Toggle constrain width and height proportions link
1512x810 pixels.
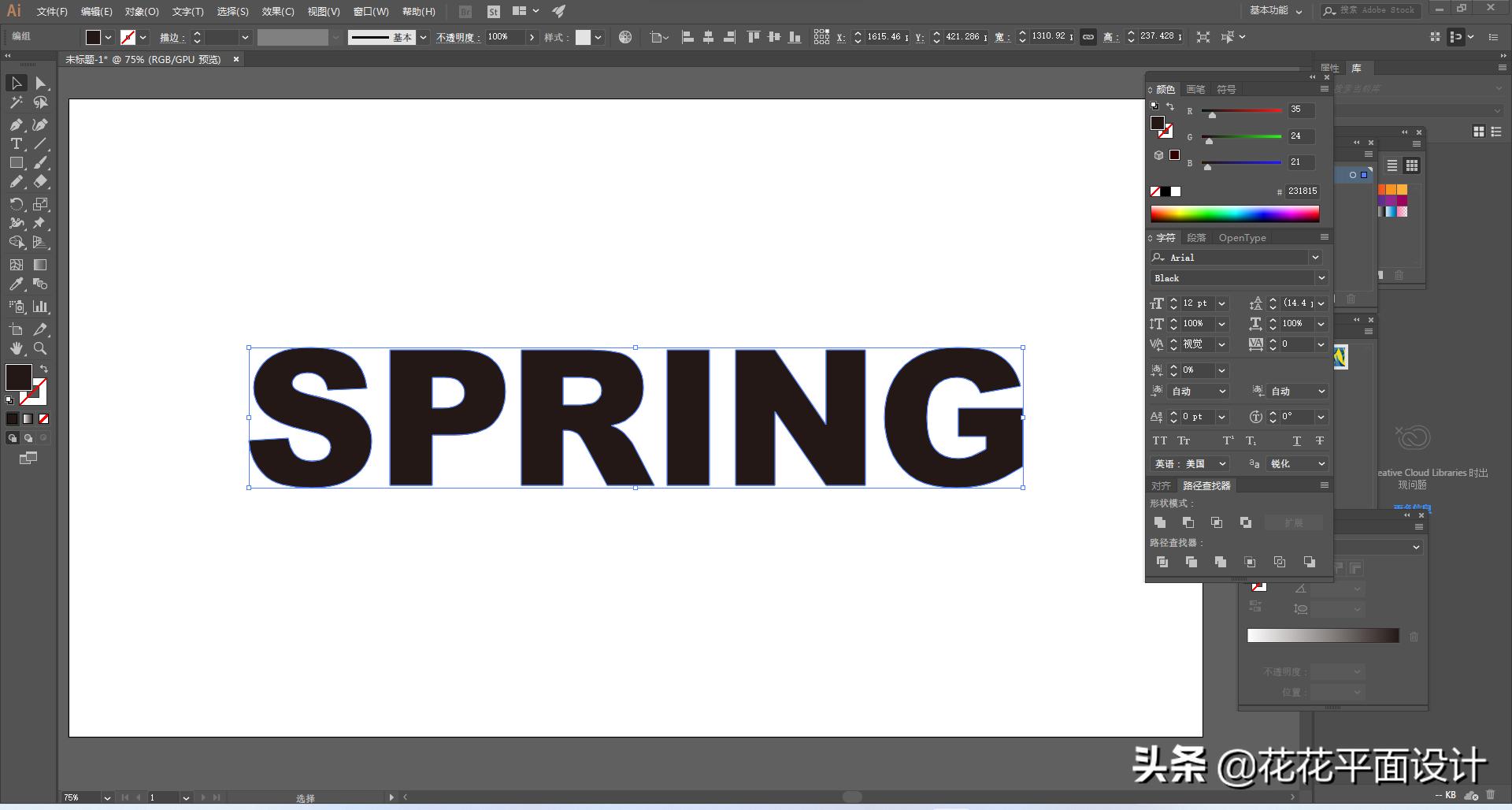click(x=1088, y=37)
